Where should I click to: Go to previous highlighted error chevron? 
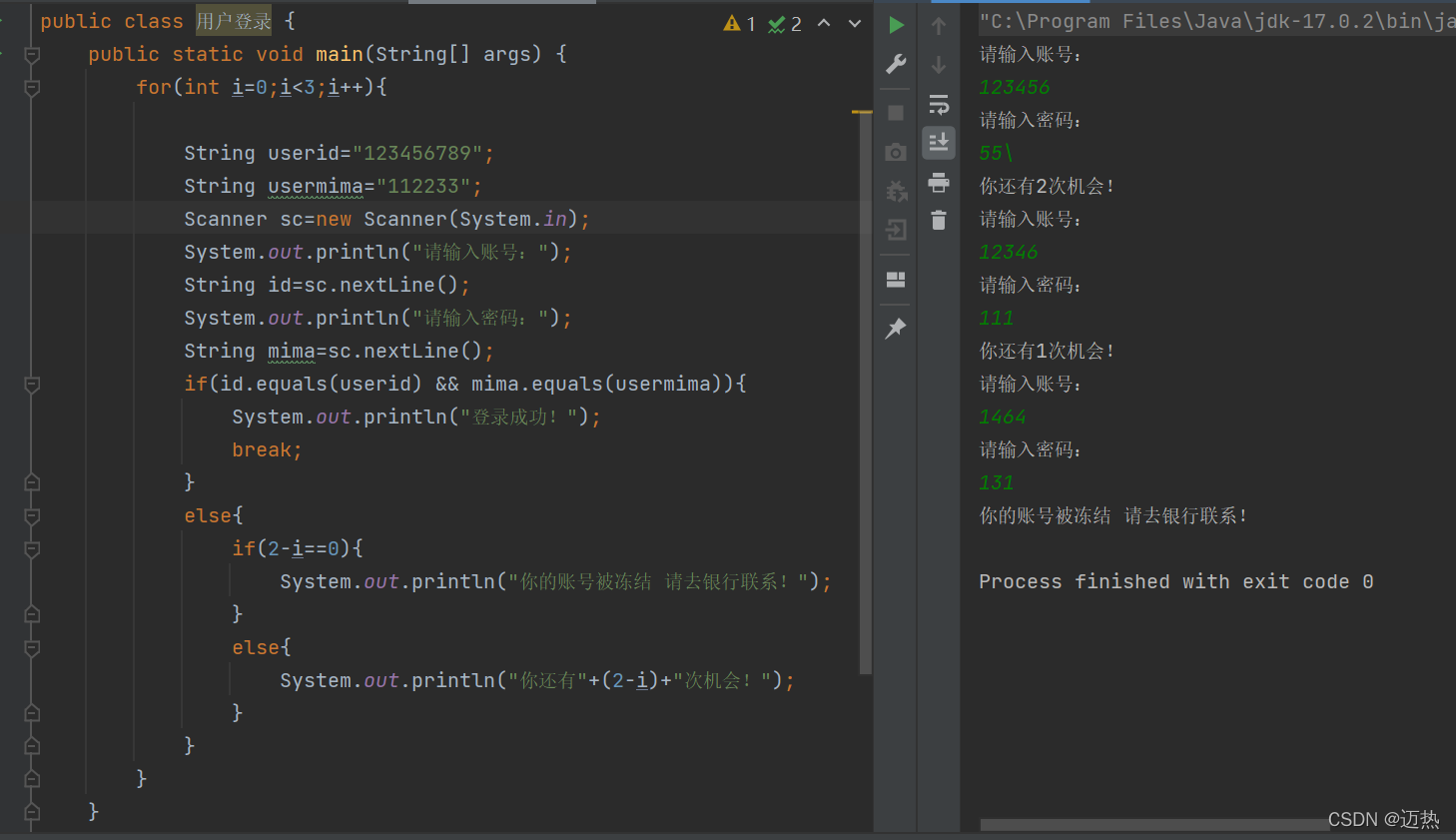[x=824, y=23]
